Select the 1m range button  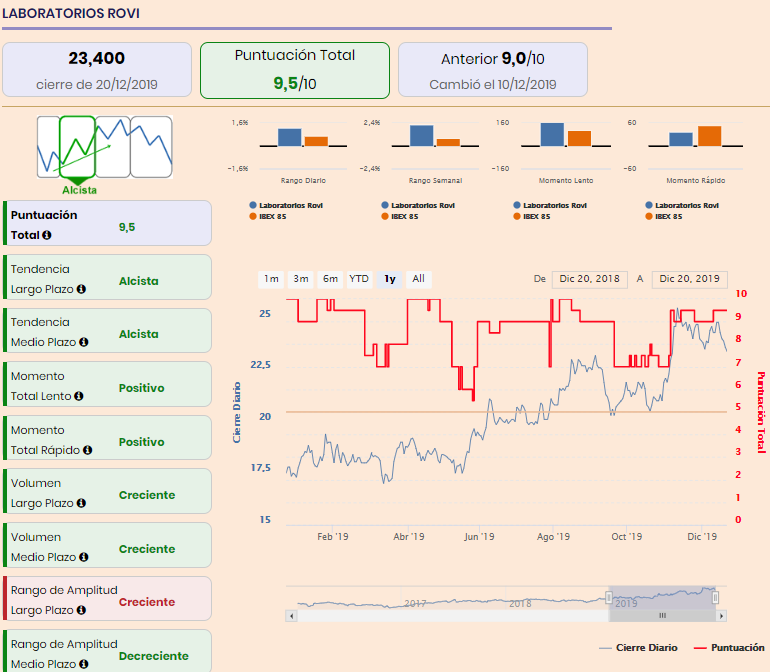click(271, 279)
